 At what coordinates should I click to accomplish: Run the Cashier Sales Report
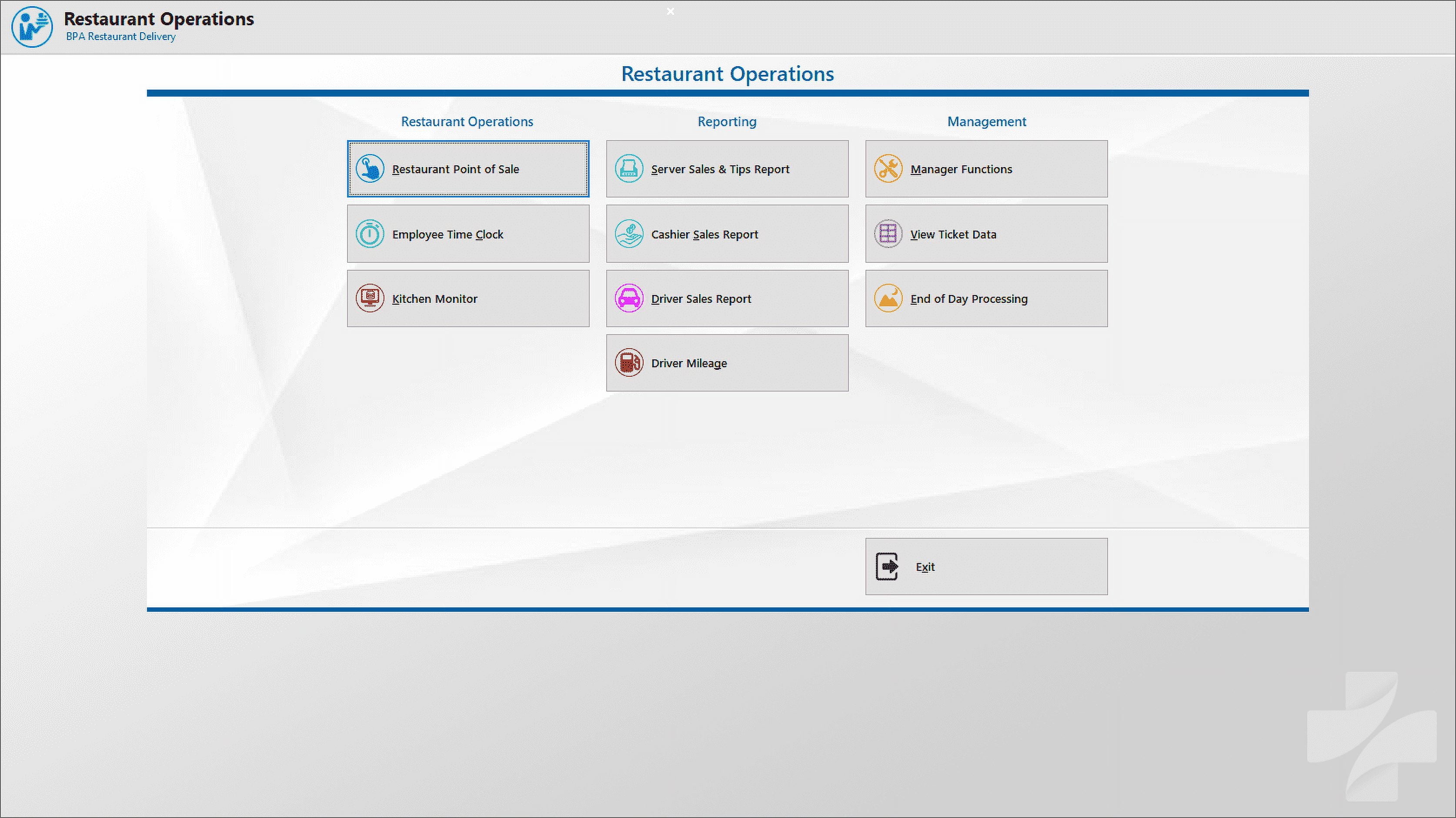pos(727,234)
